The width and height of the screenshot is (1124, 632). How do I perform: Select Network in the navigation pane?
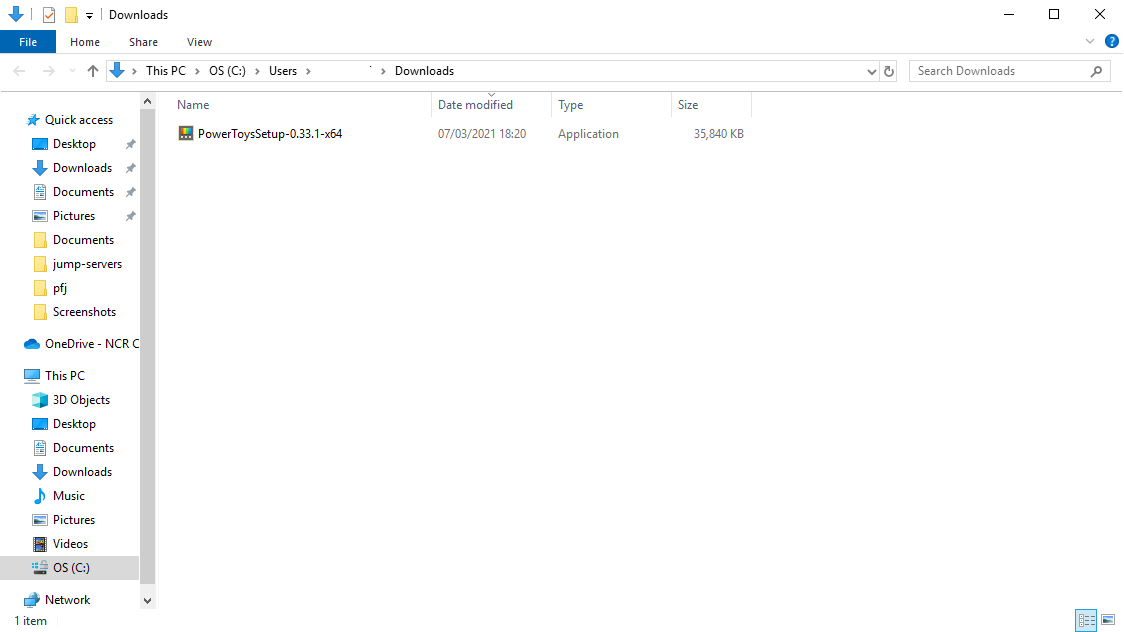click(67, 600)
